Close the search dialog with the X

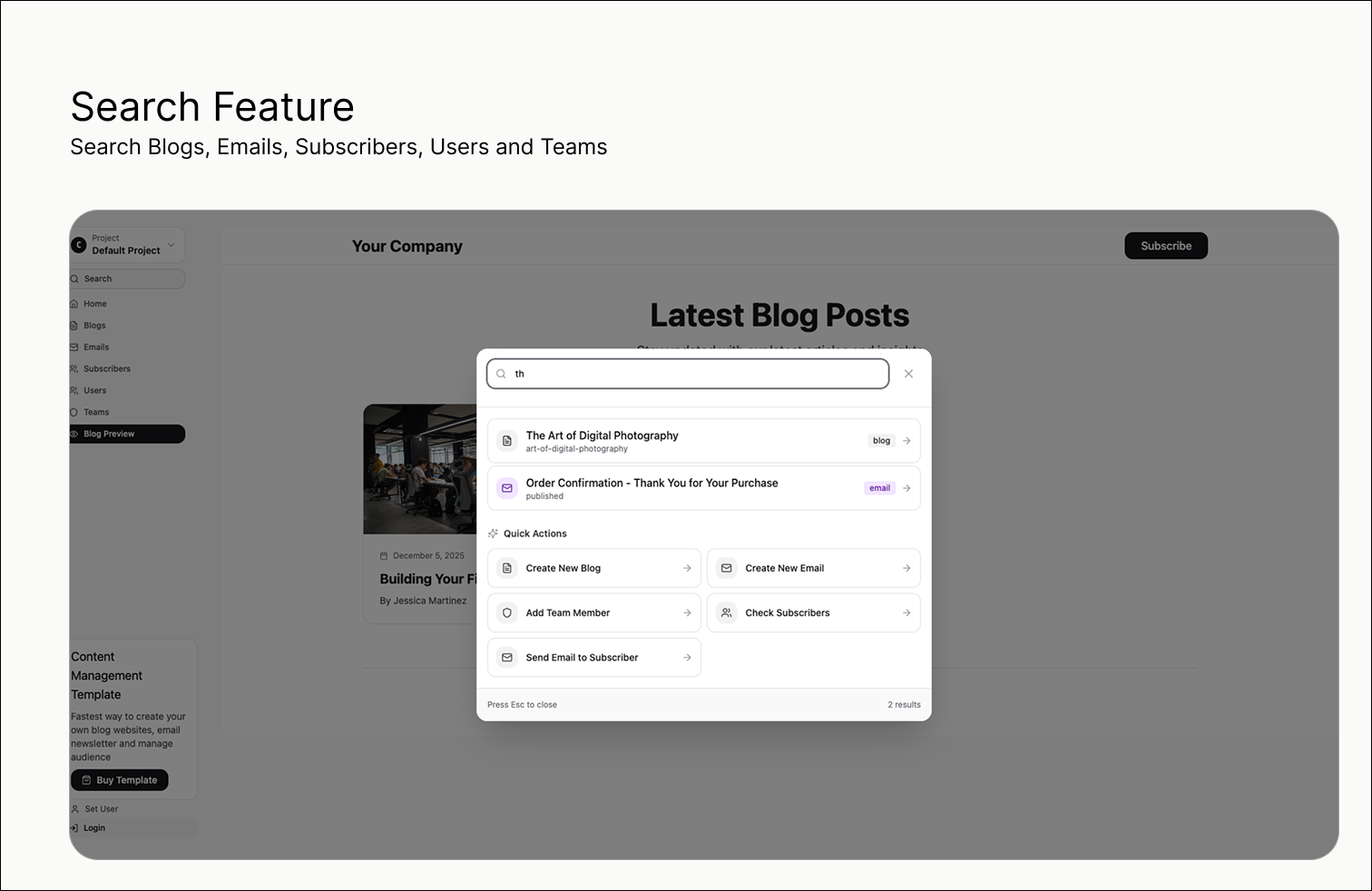[908, 374]
